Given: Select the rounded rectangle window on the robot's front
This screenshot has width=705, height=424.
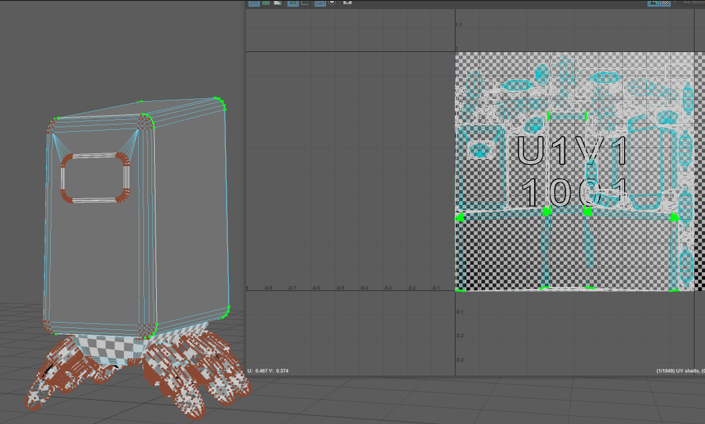Looking at the screenshot, I should tap(96, 179).
